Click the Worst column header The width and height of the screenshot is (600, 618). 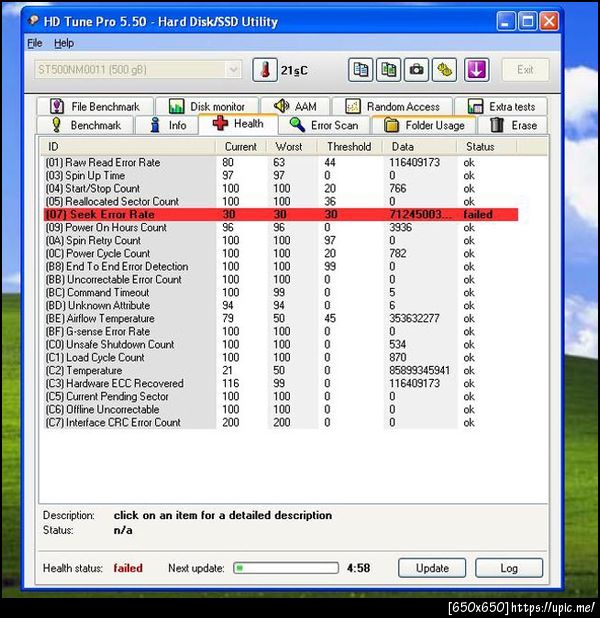click(292, 147)
